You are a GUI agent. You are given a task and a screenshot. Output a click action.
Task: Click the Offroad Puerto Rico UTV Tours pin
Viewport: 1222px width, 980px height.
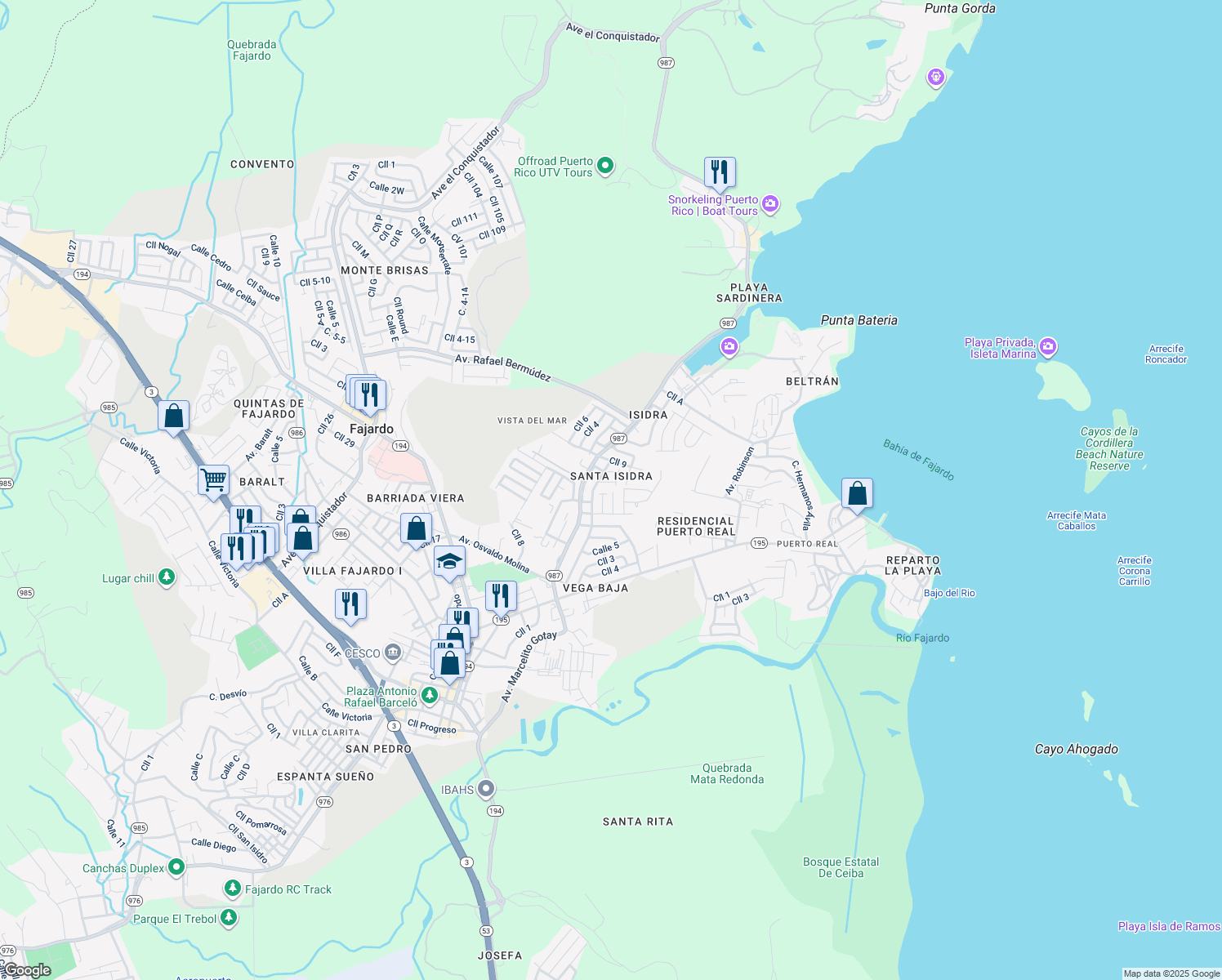[605, 166]
